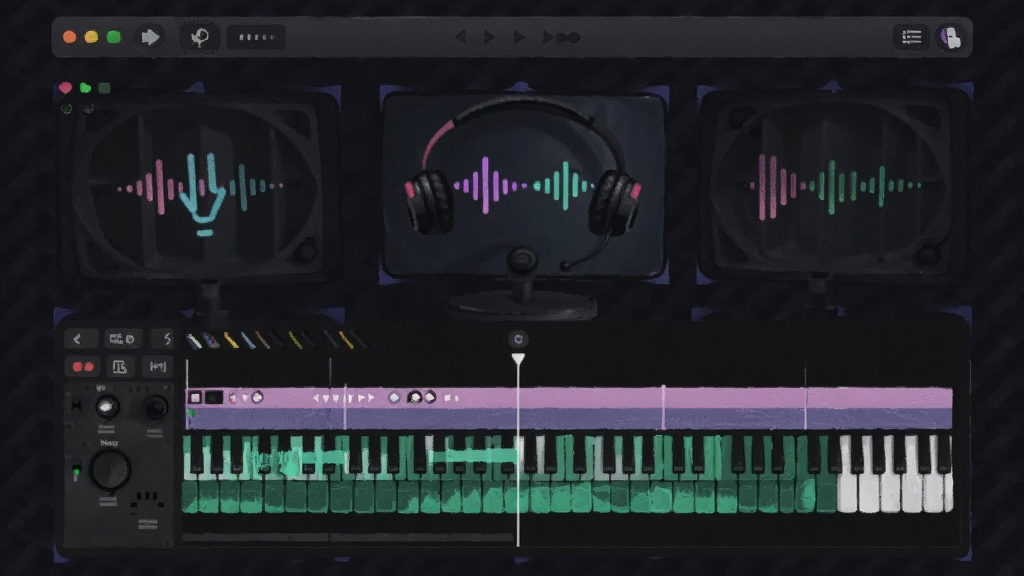
Task: Click the dotted display field in top toolbar
Action: click(256, 37)
